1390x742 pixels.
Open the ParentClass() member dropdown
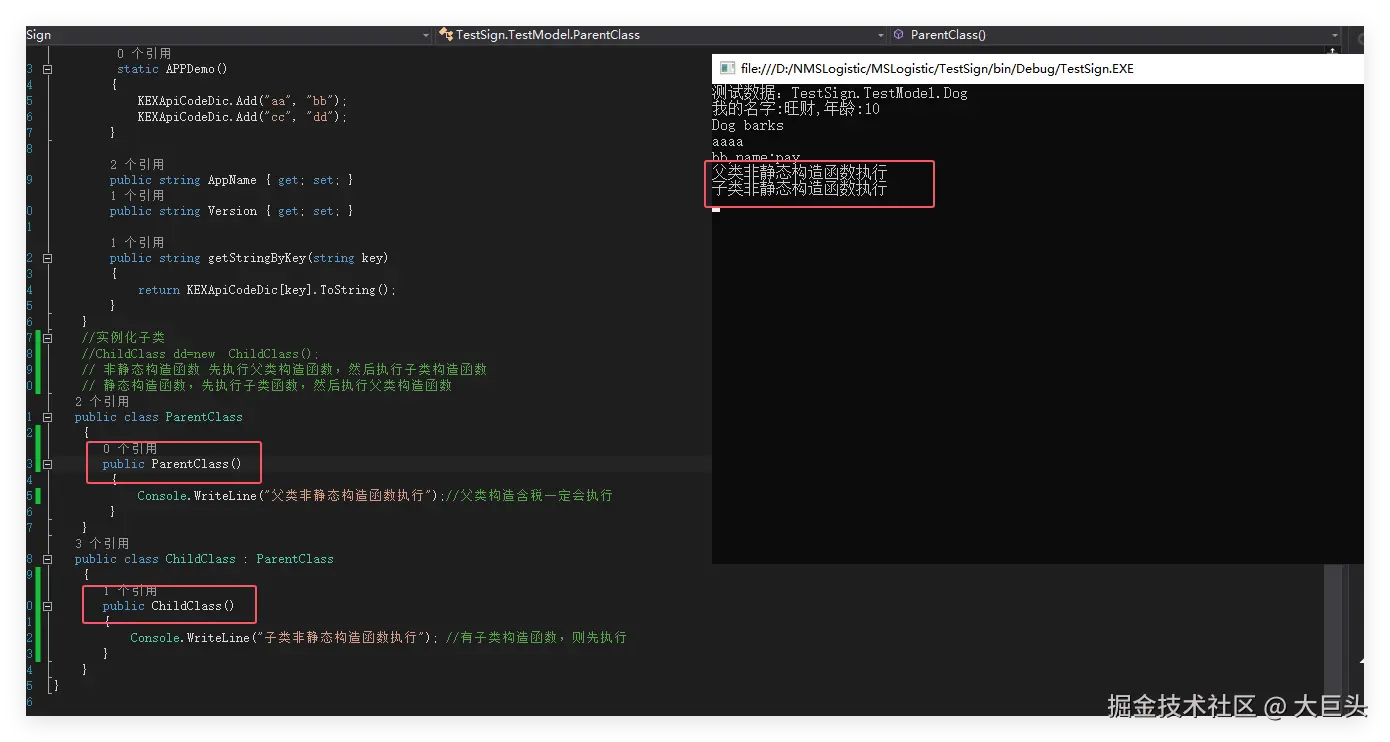(x=1335, y=35)
